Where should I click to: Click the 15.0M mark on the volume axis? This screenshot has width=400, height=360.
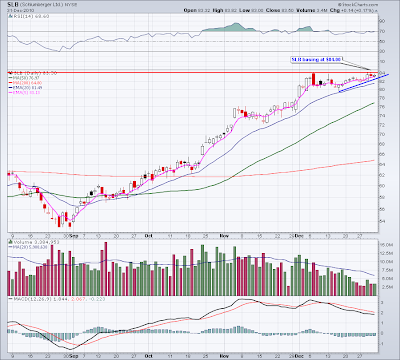(x=386, y=245)
